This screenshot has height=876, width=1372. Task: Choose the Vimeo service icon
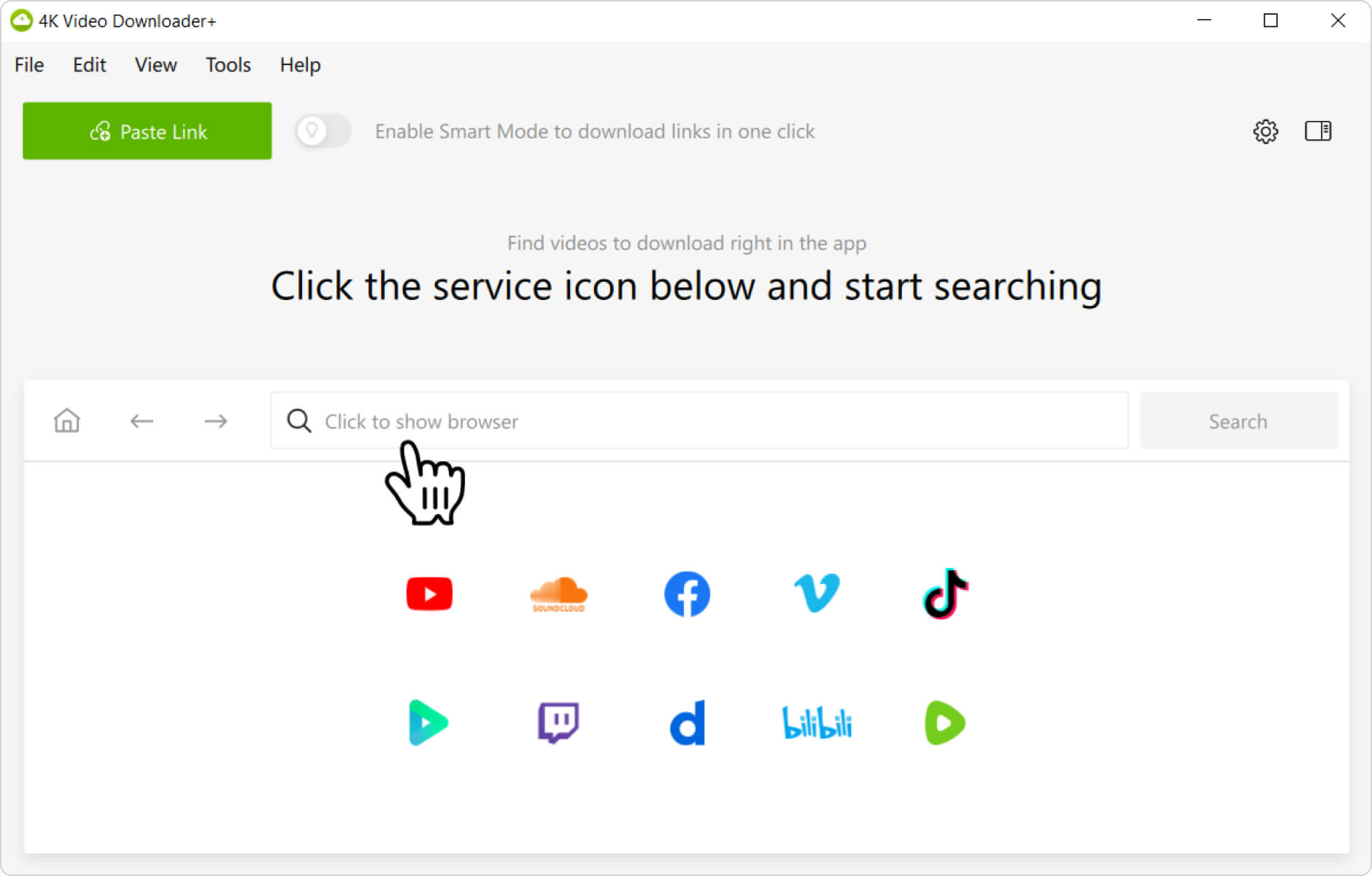pos(817,593)
